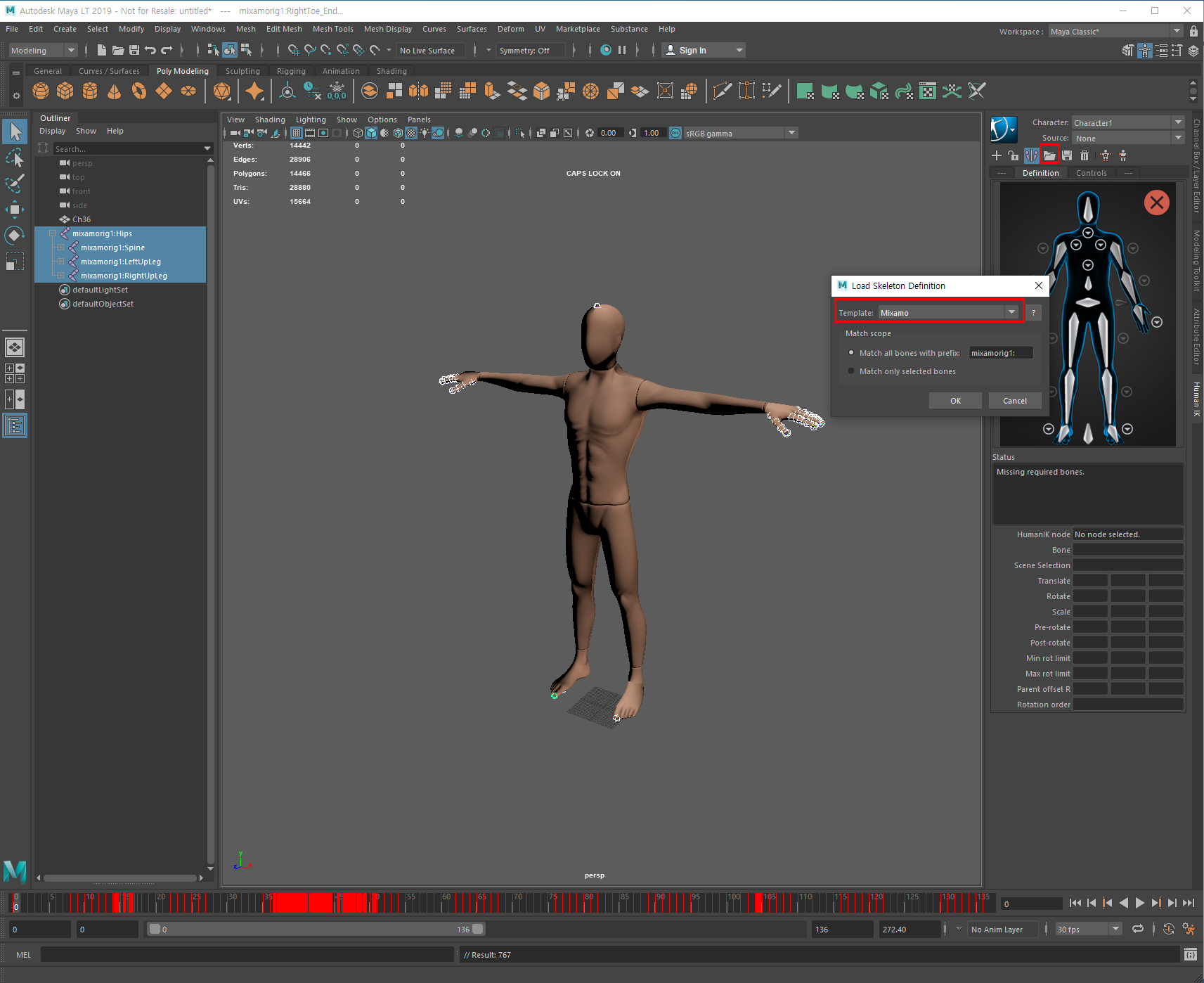Select Match all bones with prefix option

click(852, 353)
